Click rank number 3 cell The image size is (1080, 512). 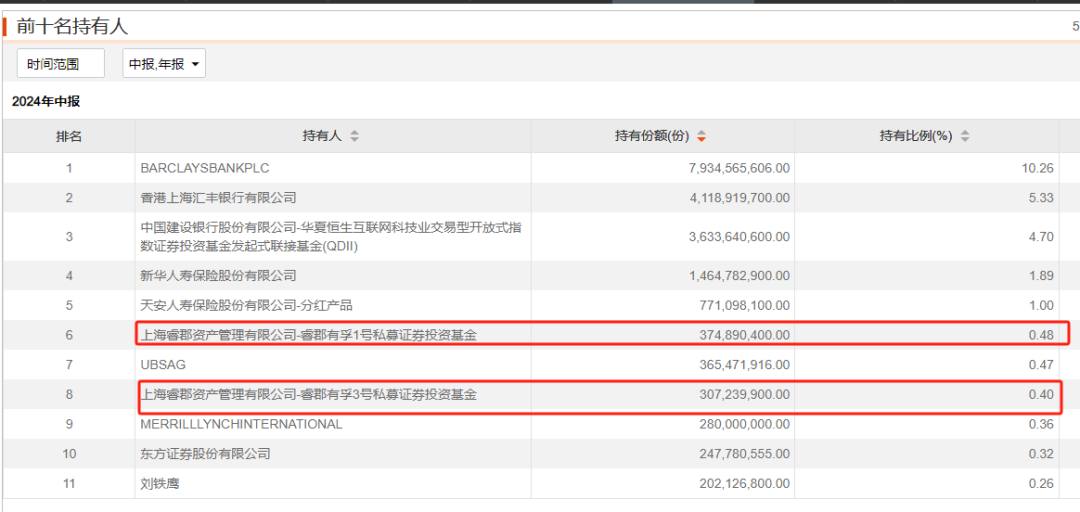(x=69, y=236)
